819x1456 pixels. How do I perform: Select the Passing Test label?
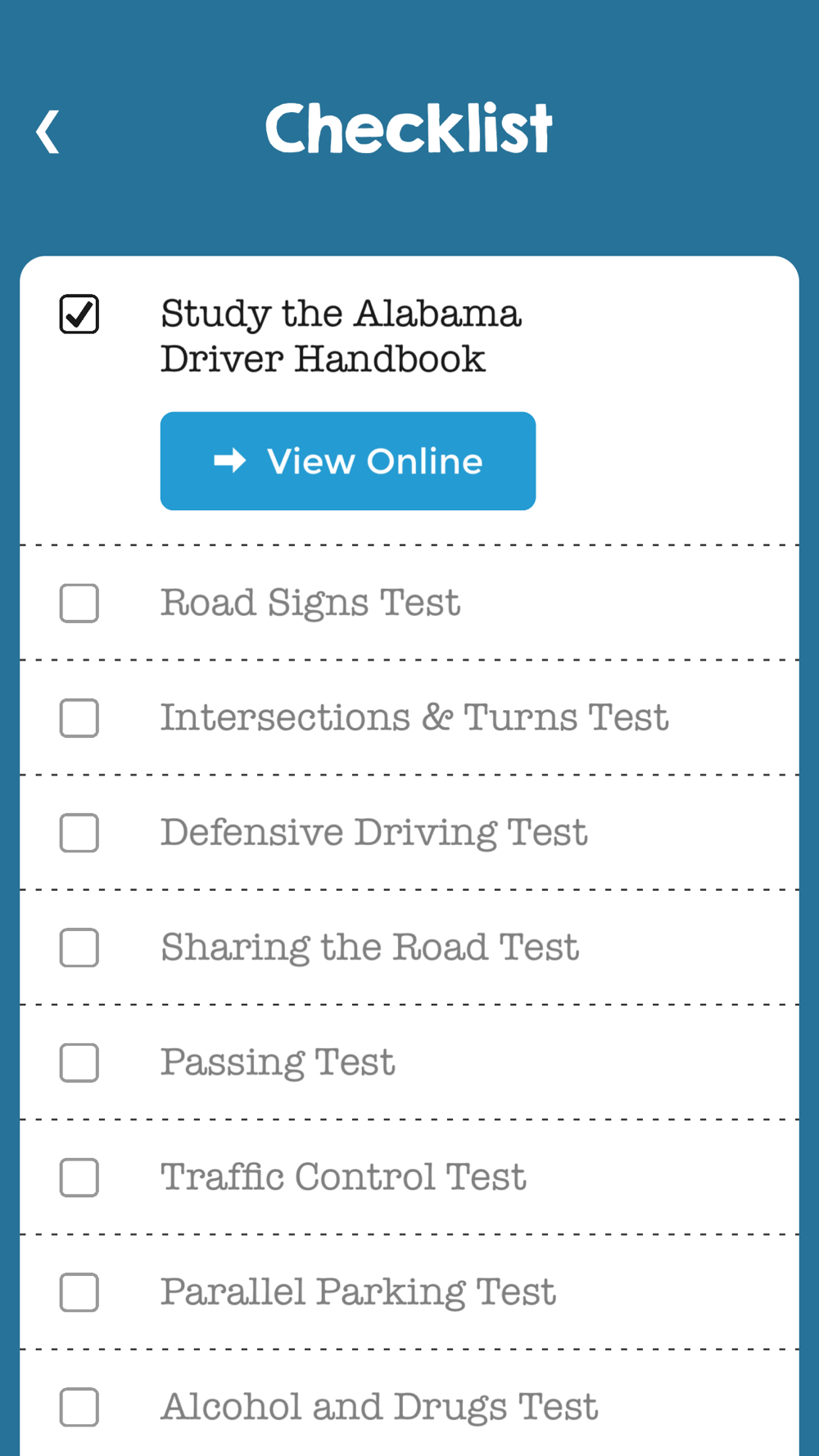pos(278,1063)
